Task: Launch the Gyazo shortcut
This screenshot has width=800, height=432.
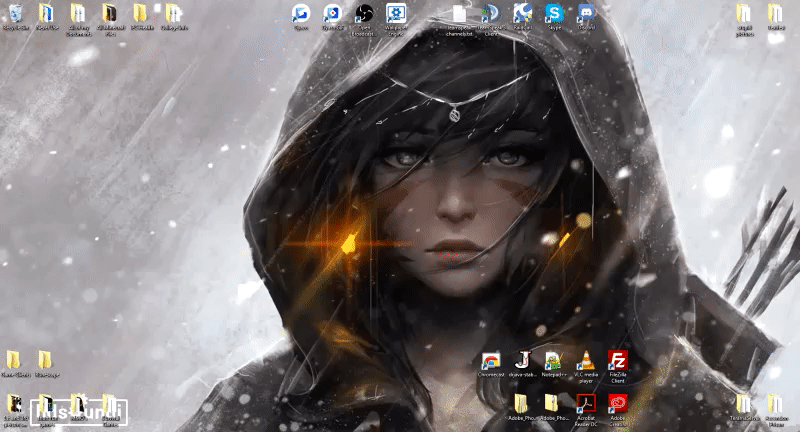Action: pos(301,17)
